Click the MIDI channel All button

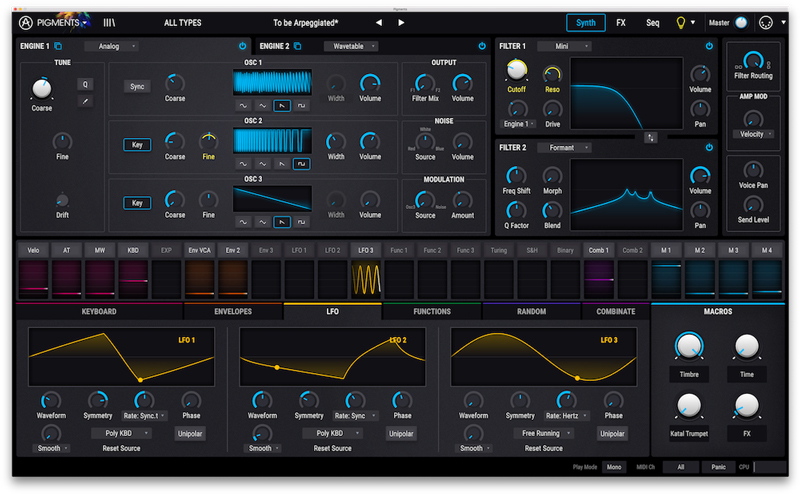(x=681, y=467)
